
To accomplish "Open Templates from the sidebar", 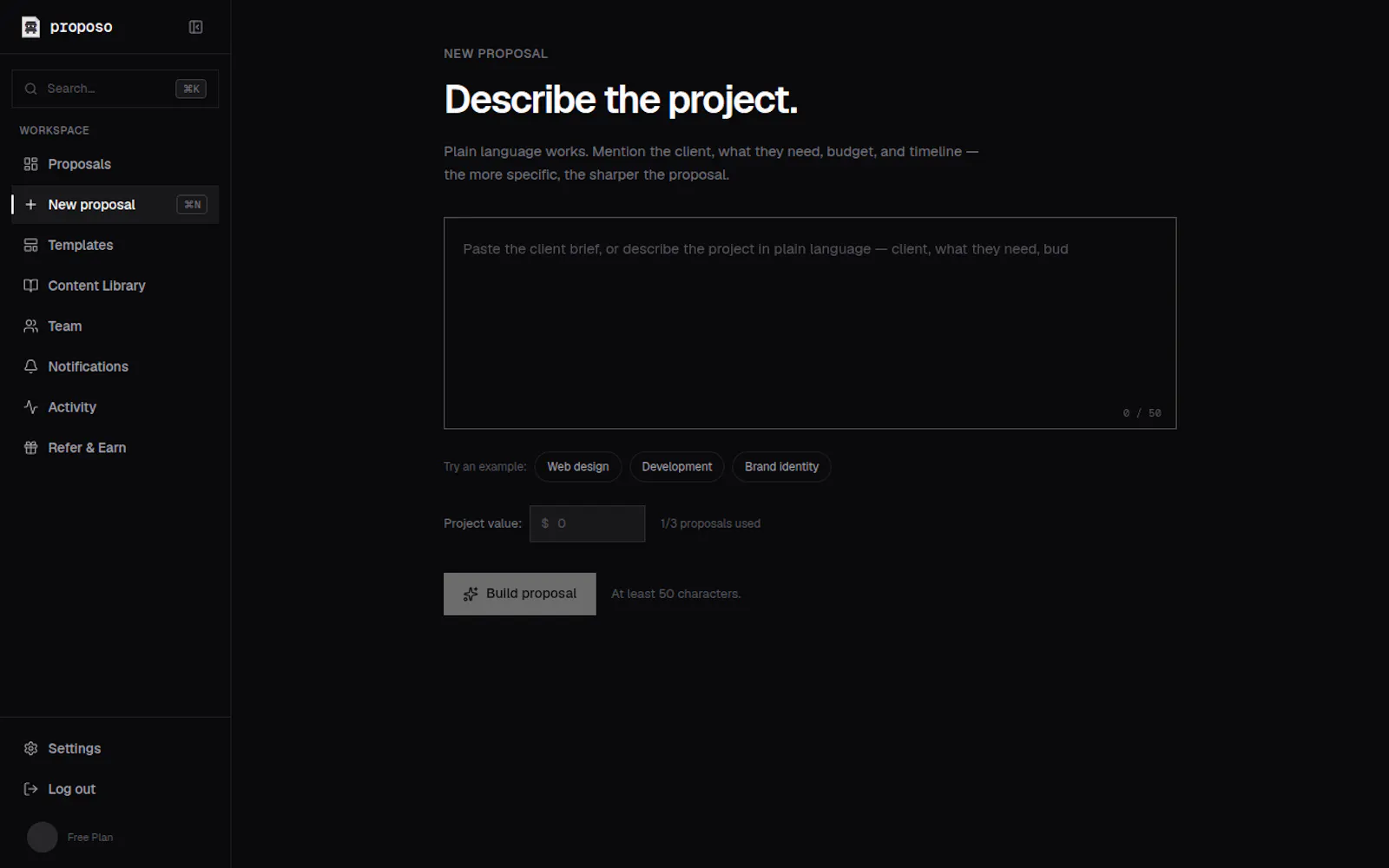I will pyautogui.click(x=115, y=245).
